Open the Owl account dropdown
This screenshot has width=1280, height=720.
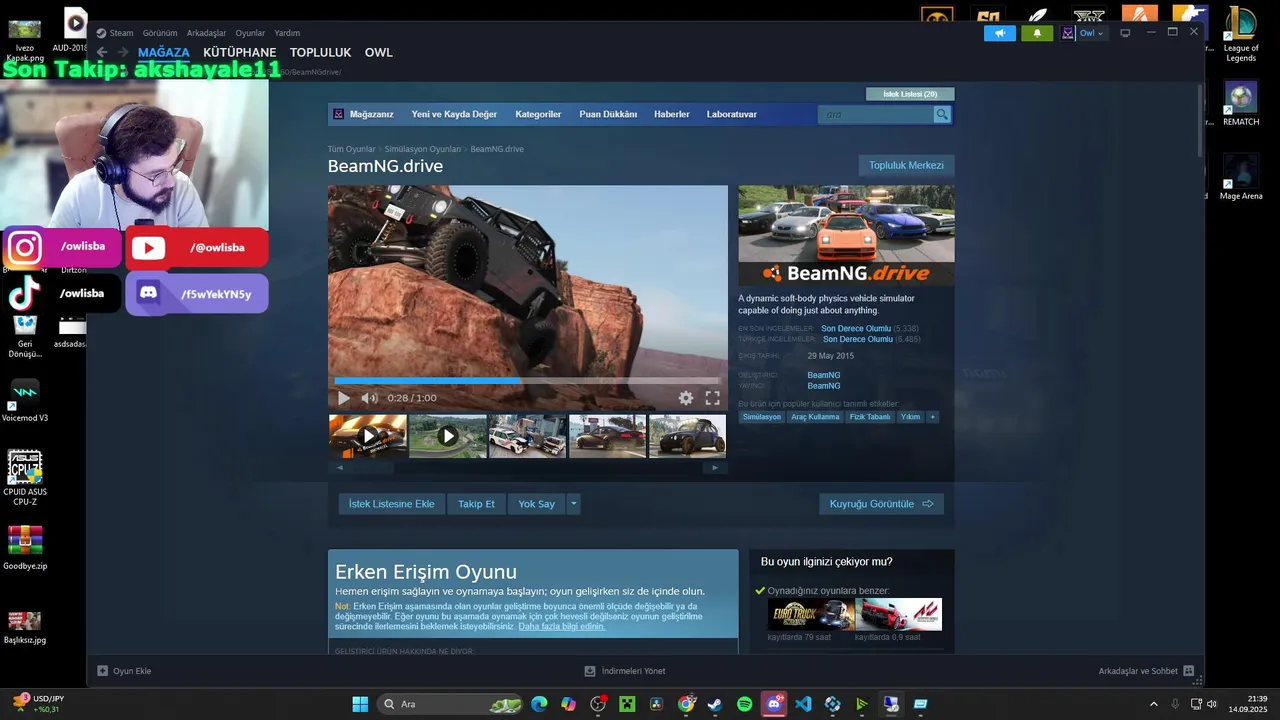[x=1083, y=33]
